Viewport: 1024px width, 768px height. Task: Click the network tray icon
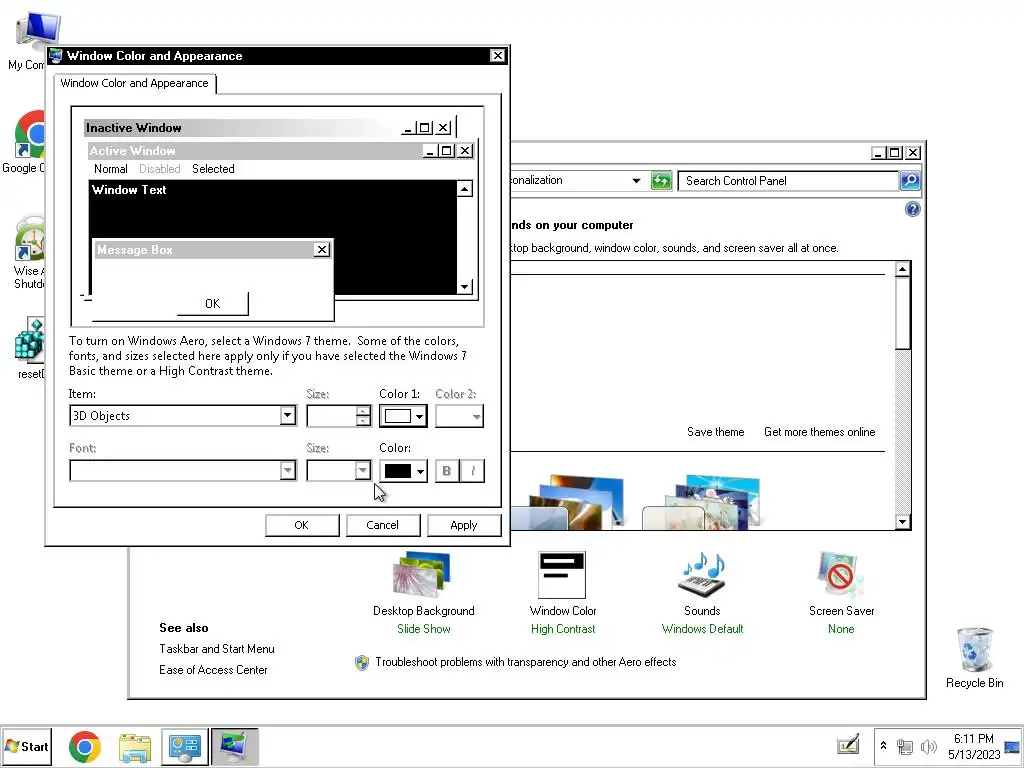point(904,746)
